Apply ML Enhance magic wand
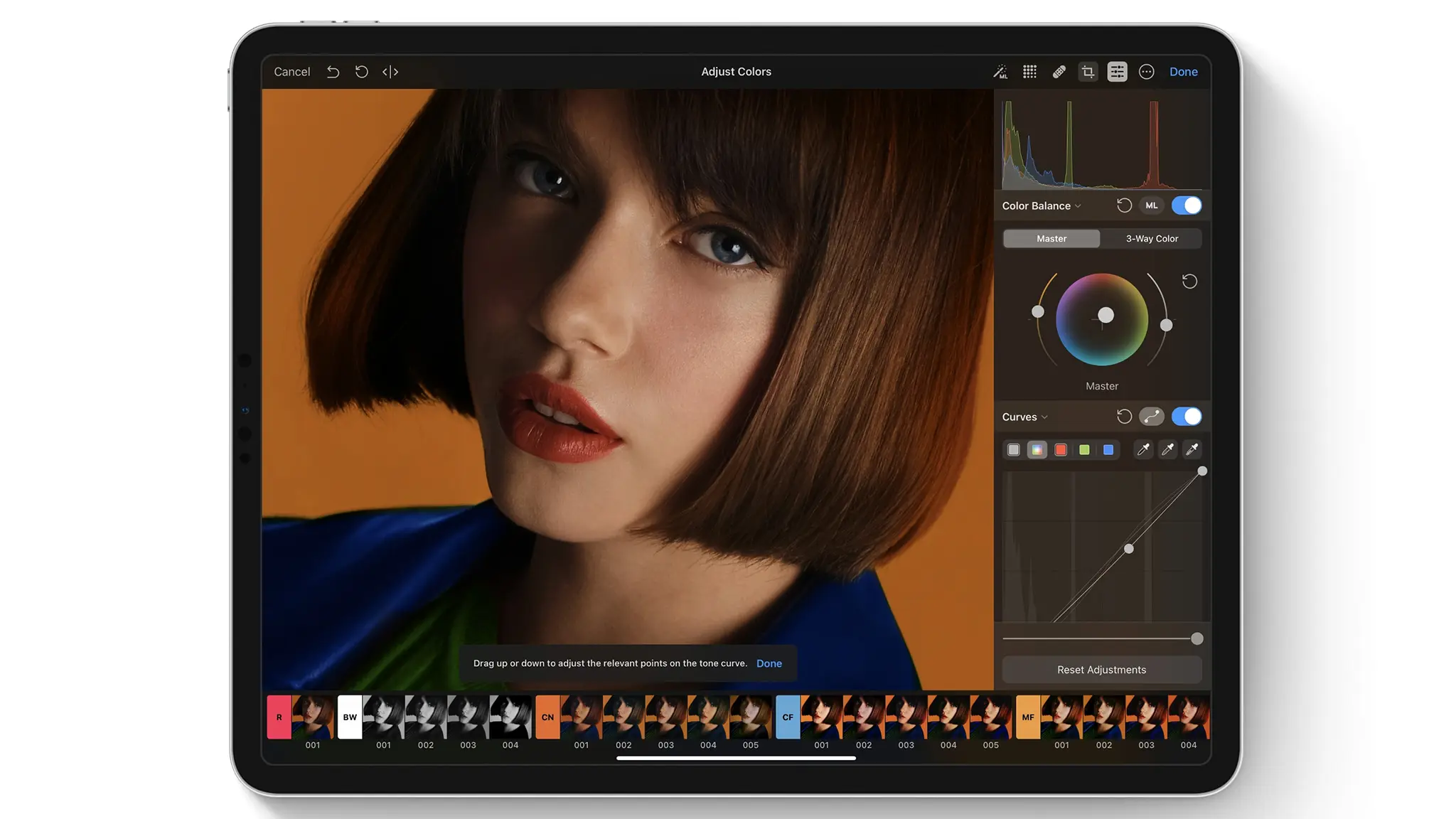 click(1000, 72)
